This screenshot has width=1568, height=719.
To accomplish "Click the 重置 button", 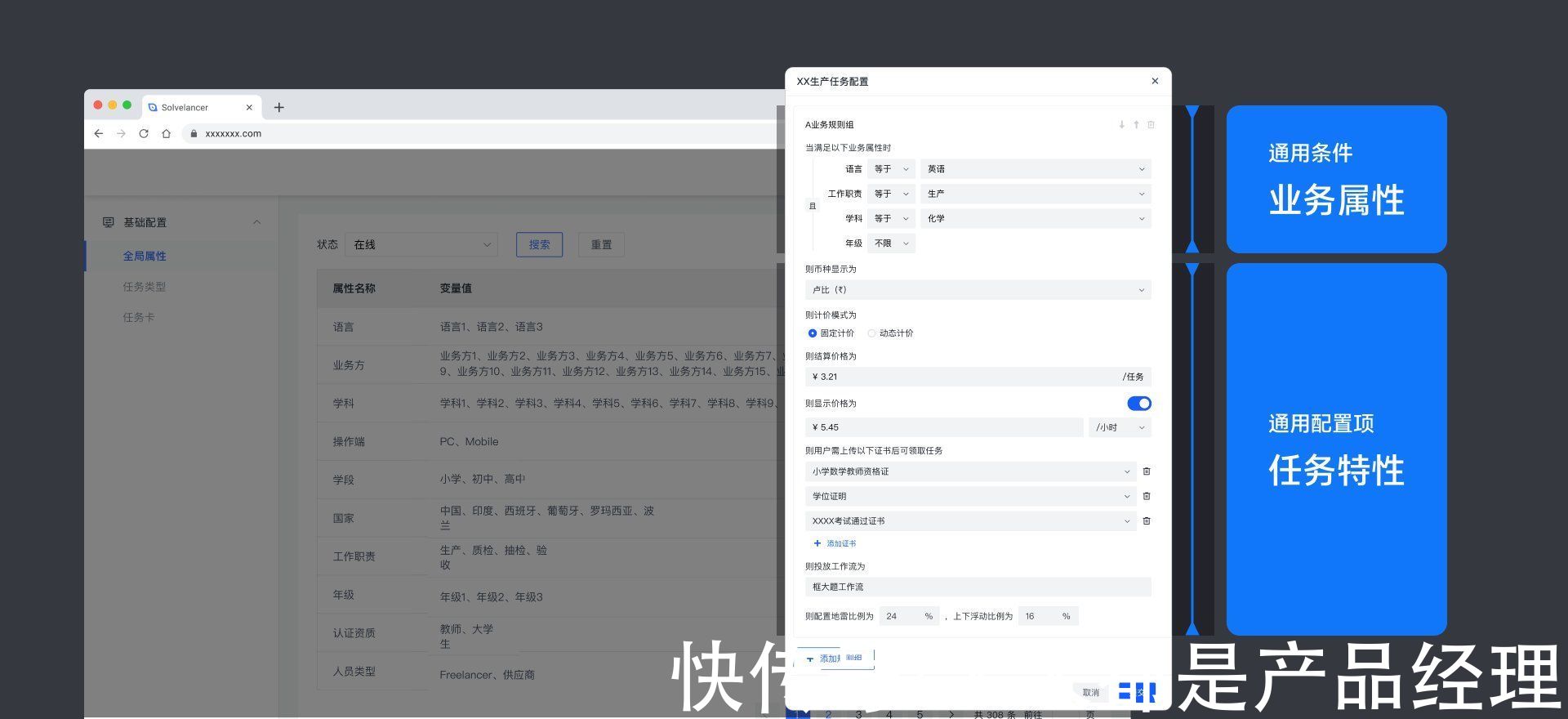I will click(x=601, y=244).
